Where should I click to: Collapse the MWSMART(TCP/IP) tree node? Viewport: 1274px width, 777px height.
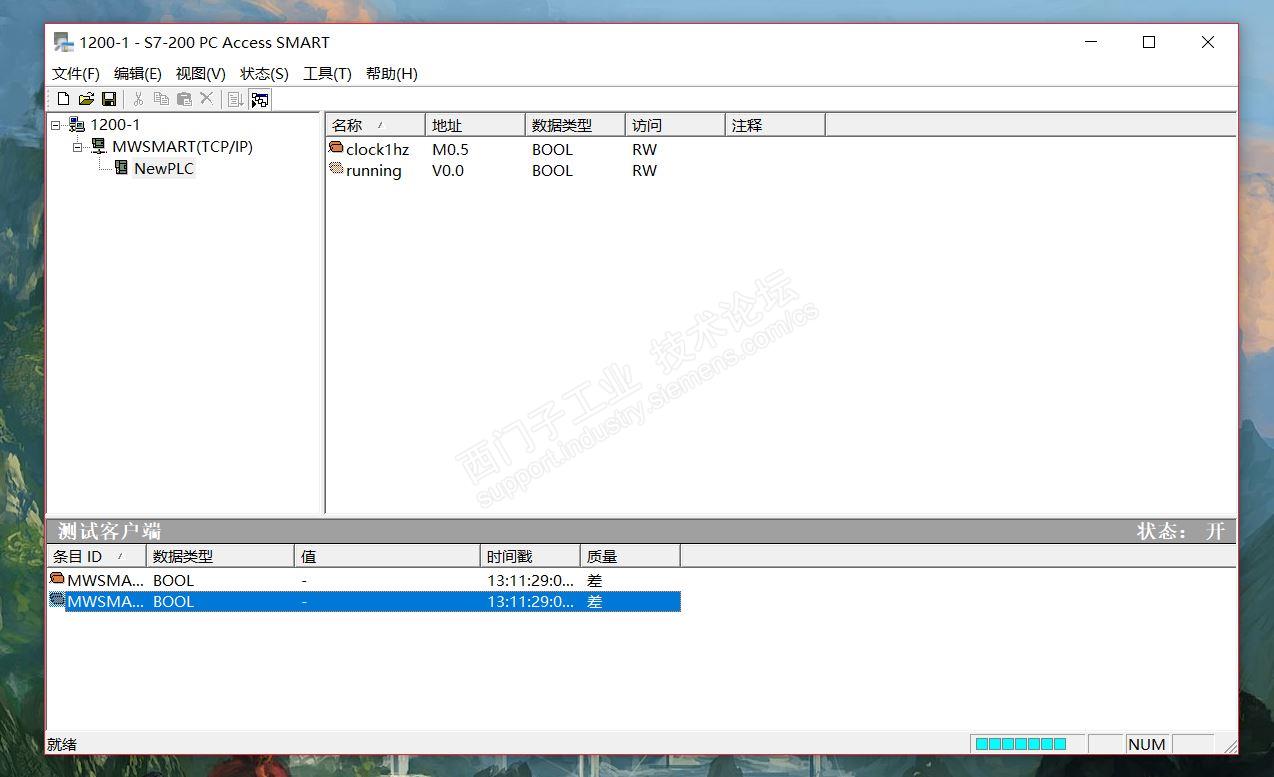[78, 147]
